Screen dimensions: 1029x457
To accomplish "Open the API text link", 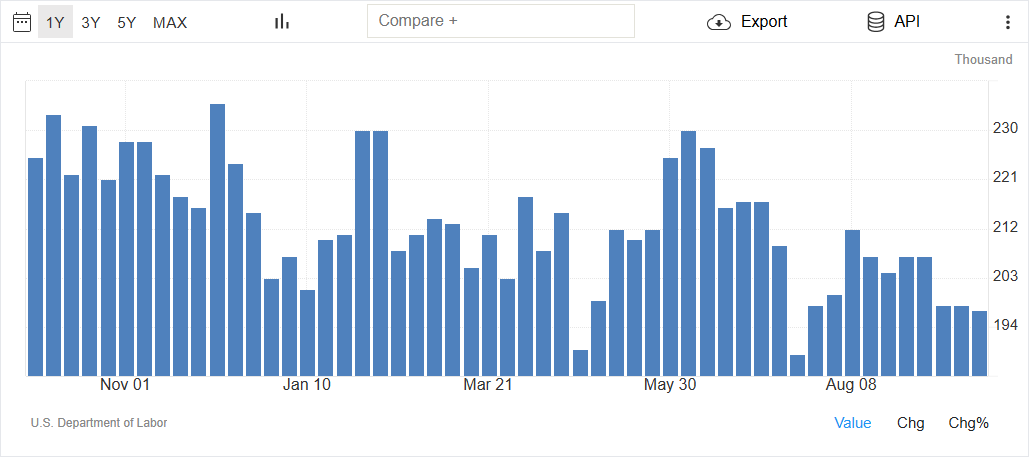I will pyautogui.click(x=907, y=22).
